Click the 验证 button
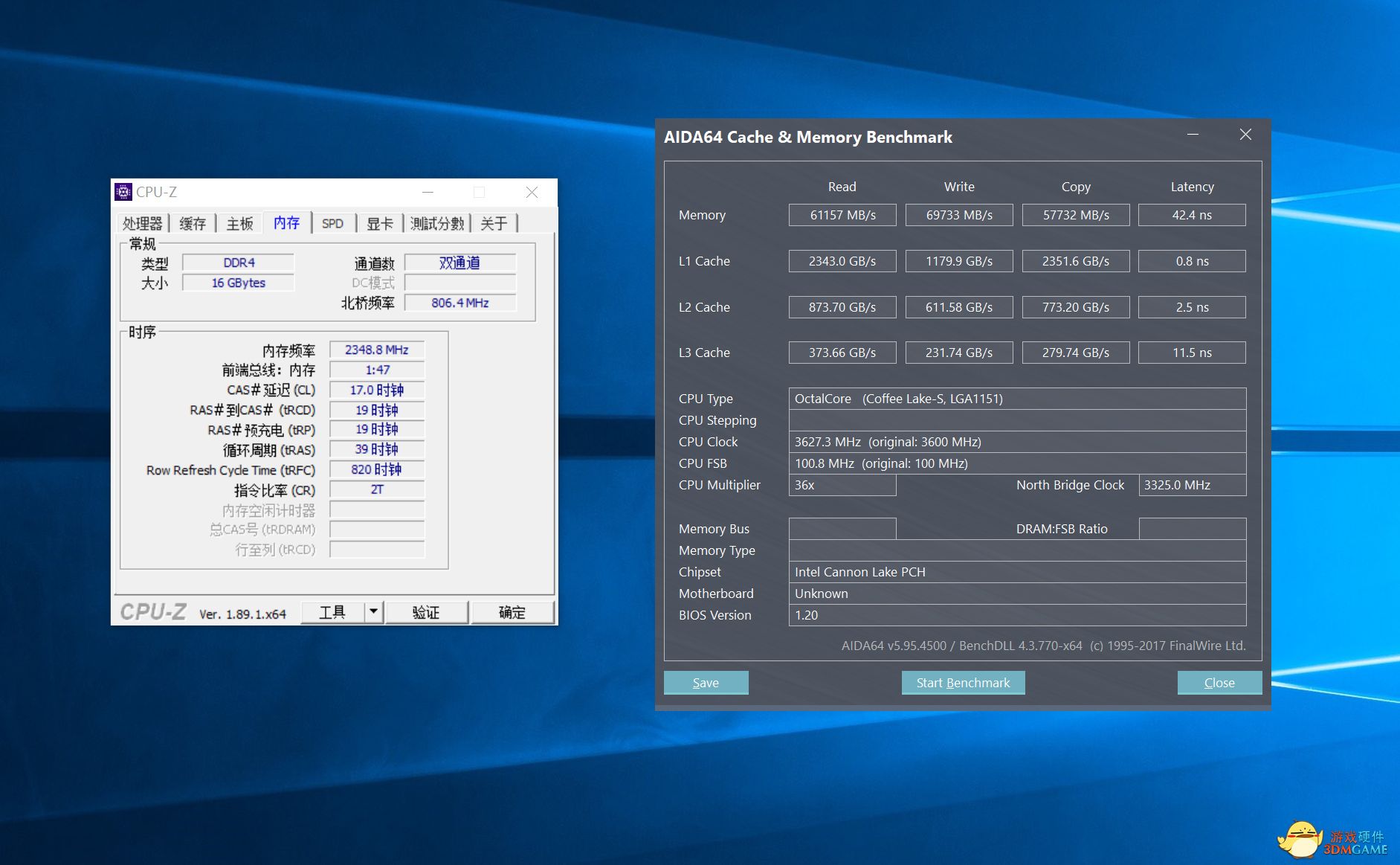Viewport: 1400px width, 865px height. tap(426, 612)
